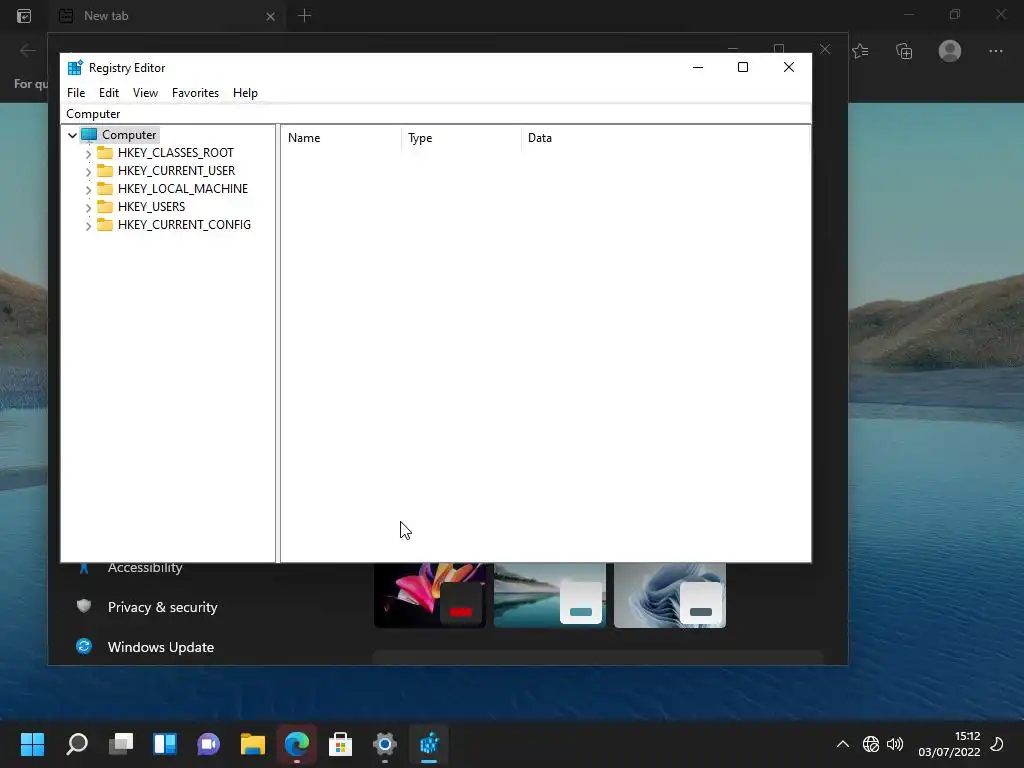Collapse the Computer tree node
Screen dimensions: 1024x768
click(x=72, y=135)
